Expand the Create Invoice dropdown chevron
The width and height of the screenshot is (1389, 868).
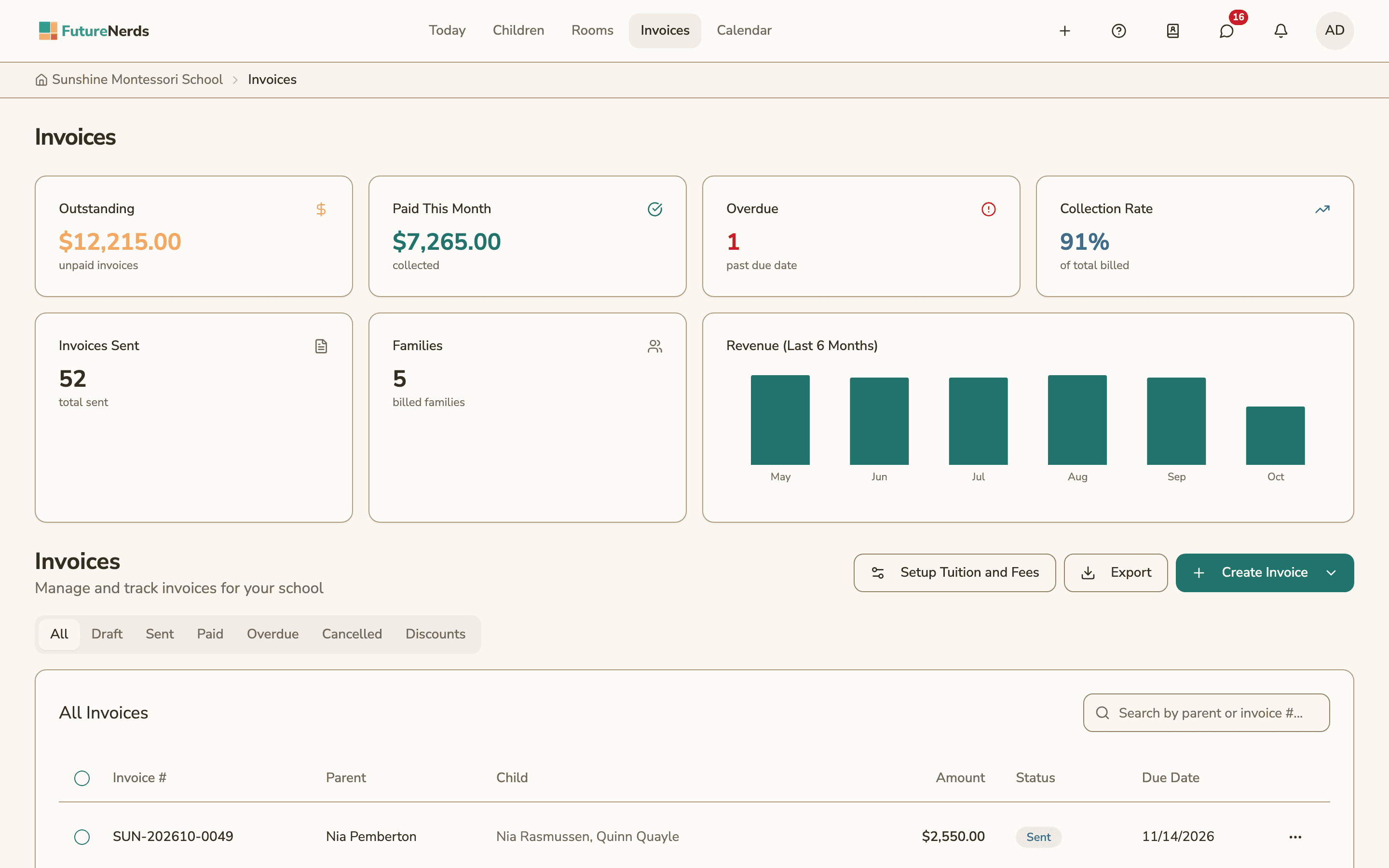pos(1331,573)
